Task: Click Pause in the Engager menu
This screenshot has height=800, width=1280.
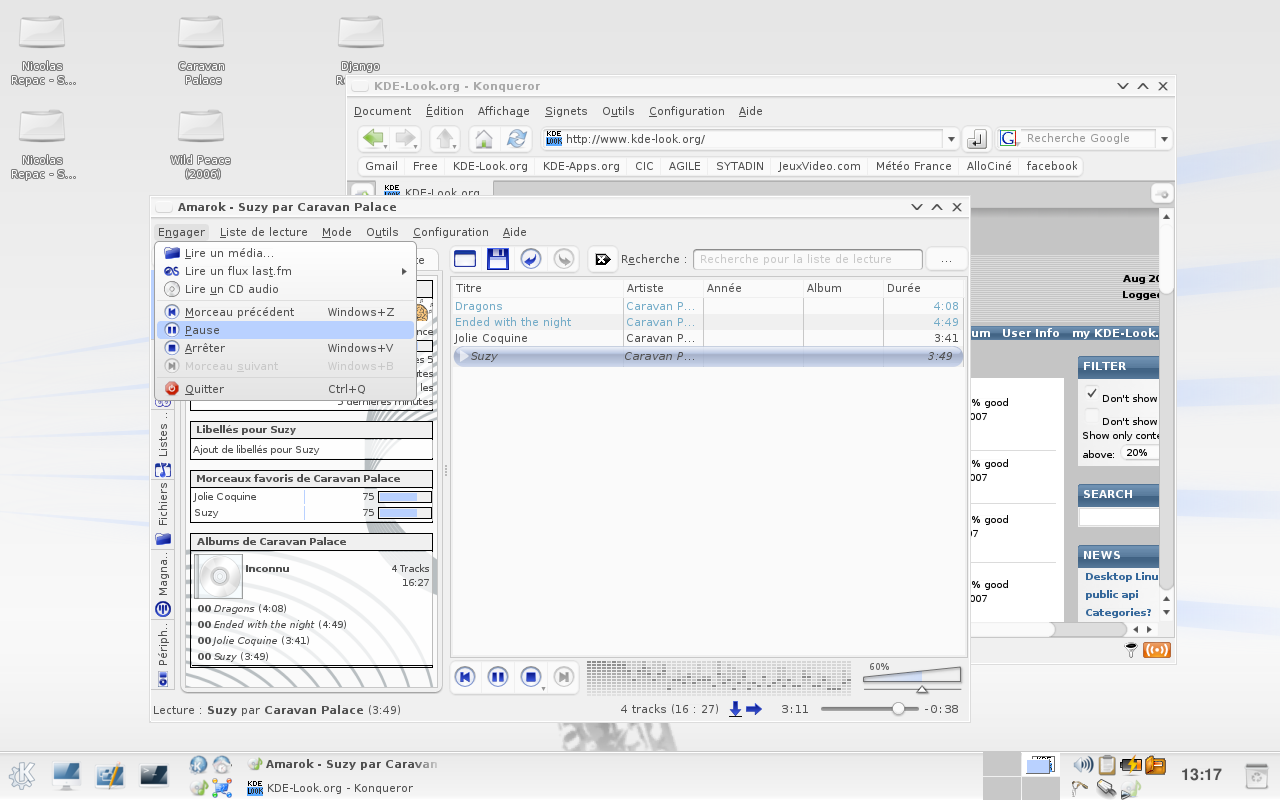Action: pyautogui.click(x=285, y=330)
